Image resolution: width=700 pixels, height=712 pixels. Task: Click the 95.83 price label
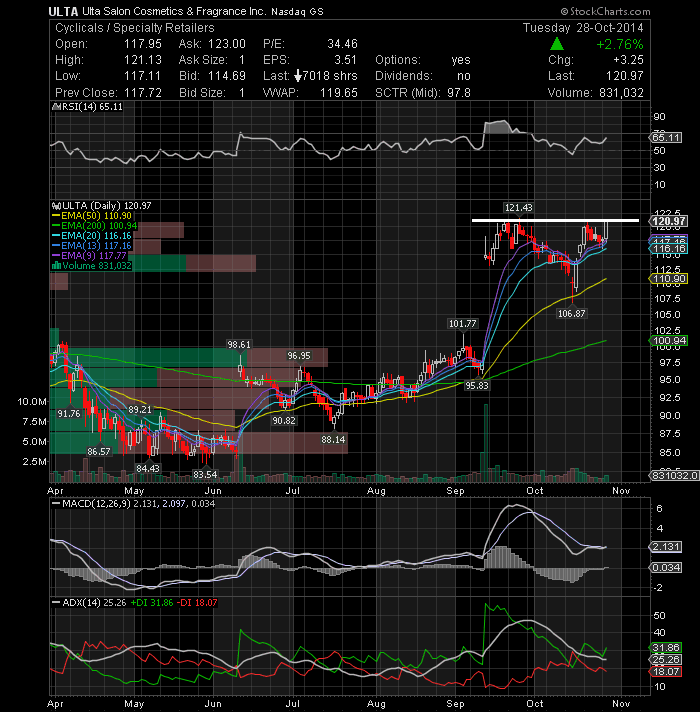(x=477, y=386)
